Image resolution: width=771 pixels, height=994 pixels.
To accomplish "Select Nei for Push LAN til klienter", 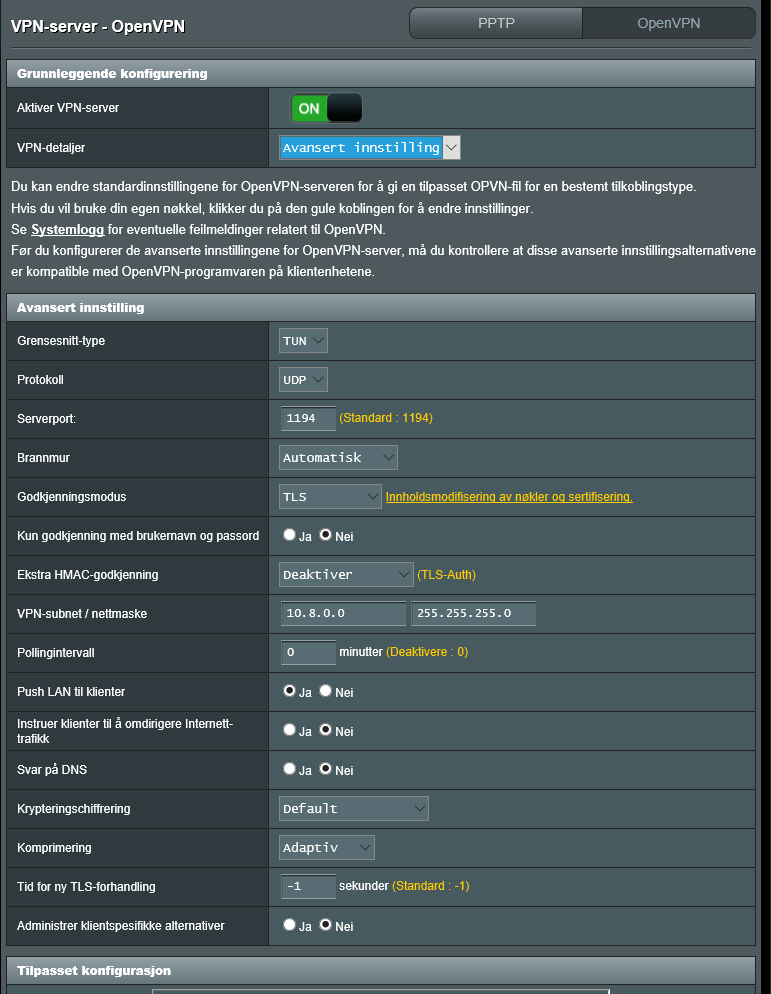I will [x=325, y=690].
